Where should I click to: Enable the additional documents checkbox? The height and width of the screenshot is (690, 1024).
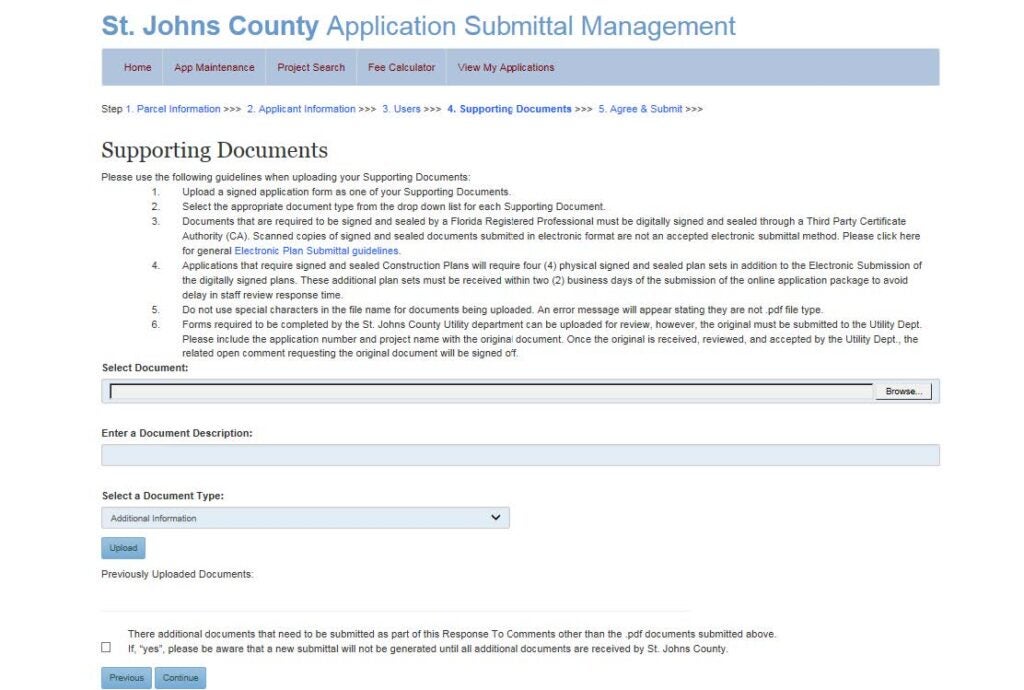point(105,647)
